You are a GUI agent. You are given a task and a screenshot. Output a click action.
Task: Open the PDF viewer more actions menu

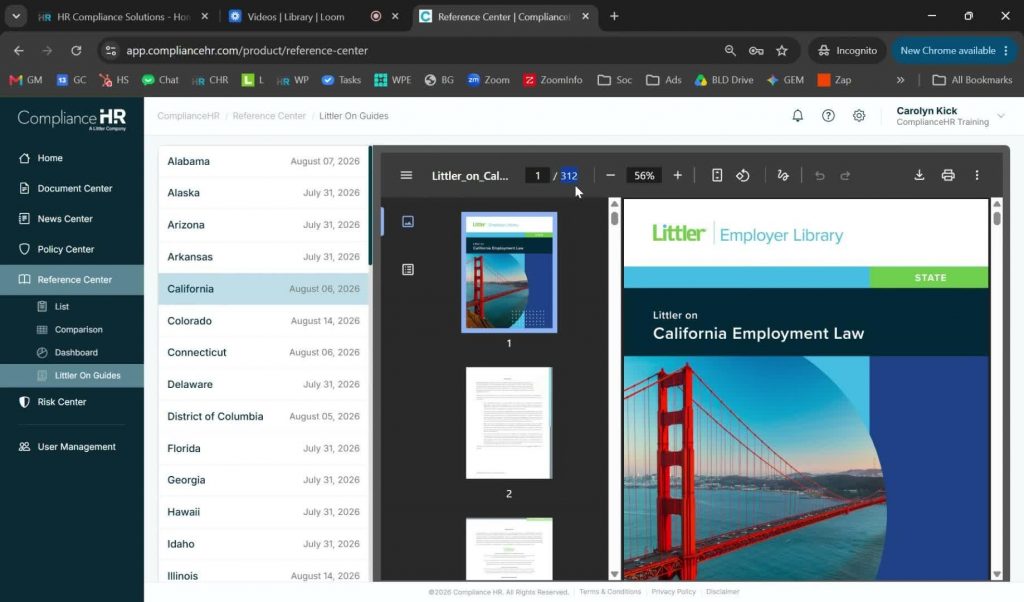click(977, 175)
